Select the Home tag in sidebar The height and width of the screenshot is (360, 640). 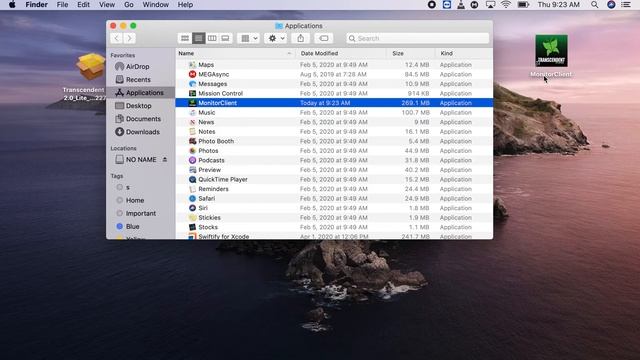(x=140, y=200)
